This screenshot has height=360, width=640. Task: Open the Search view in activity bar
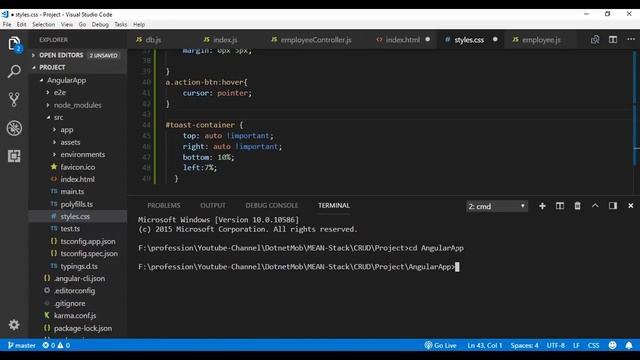14,71
